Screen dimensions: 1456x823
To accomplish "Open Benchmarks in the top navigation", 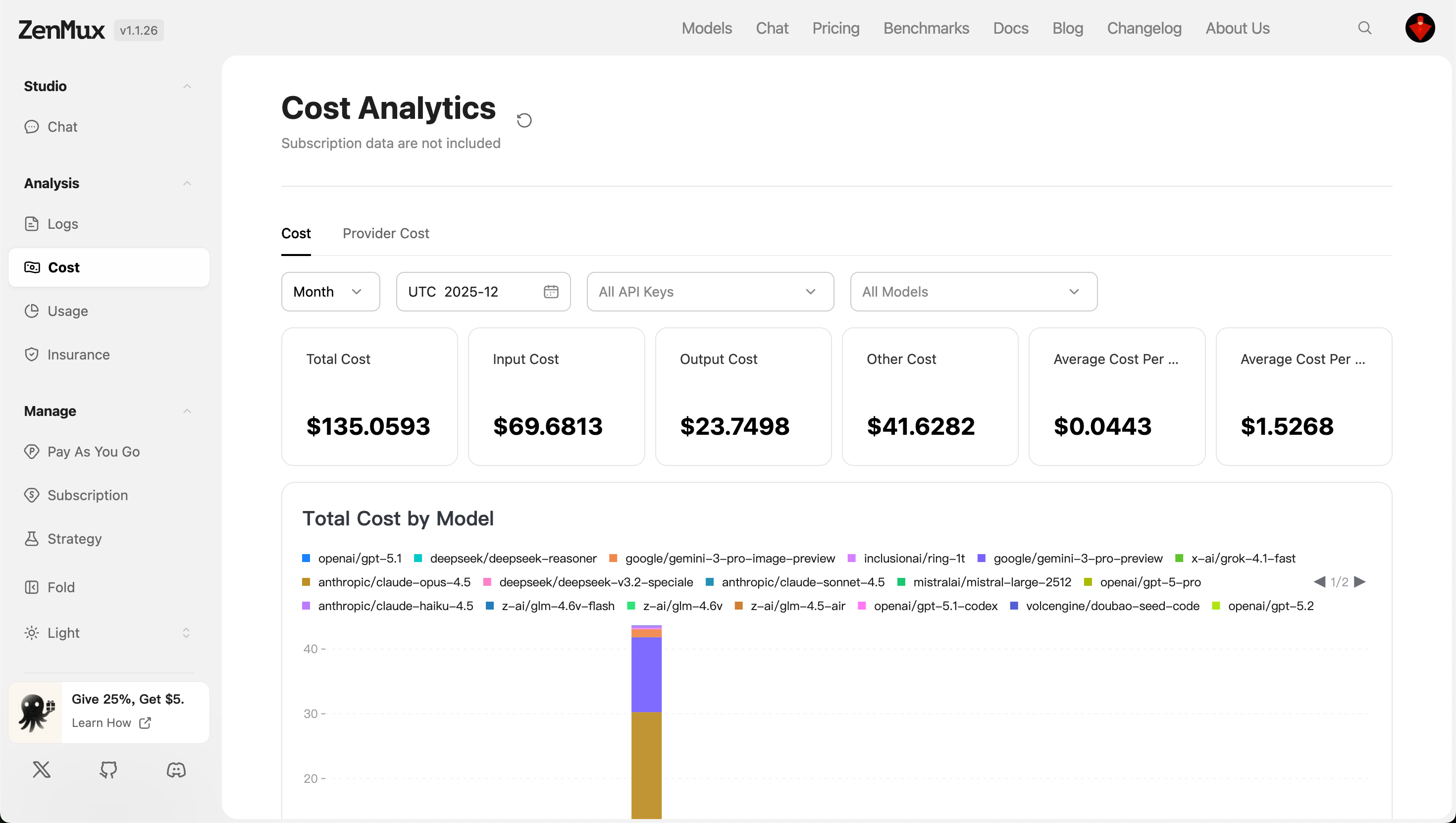I will coord(926,28).
